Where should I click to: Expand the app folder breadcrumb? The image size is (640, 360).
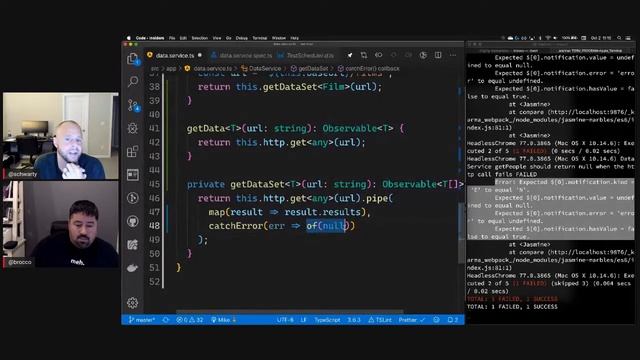[171, 69]
